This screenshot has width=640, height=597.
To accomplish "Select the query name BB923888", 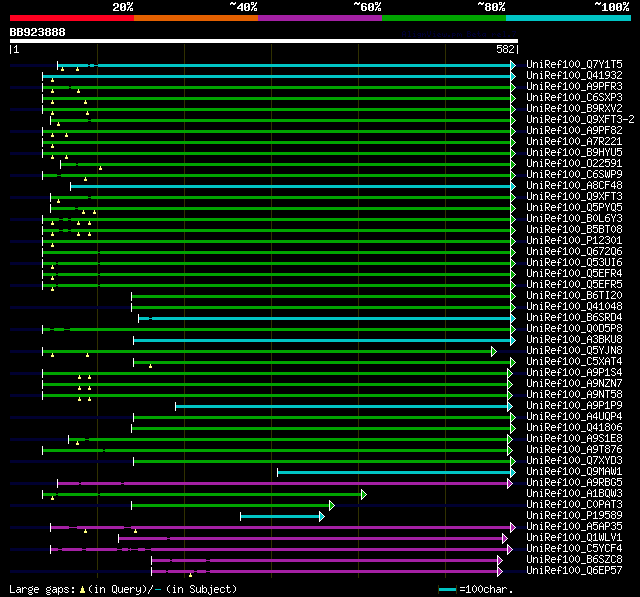I will click(x=38, y=32).
